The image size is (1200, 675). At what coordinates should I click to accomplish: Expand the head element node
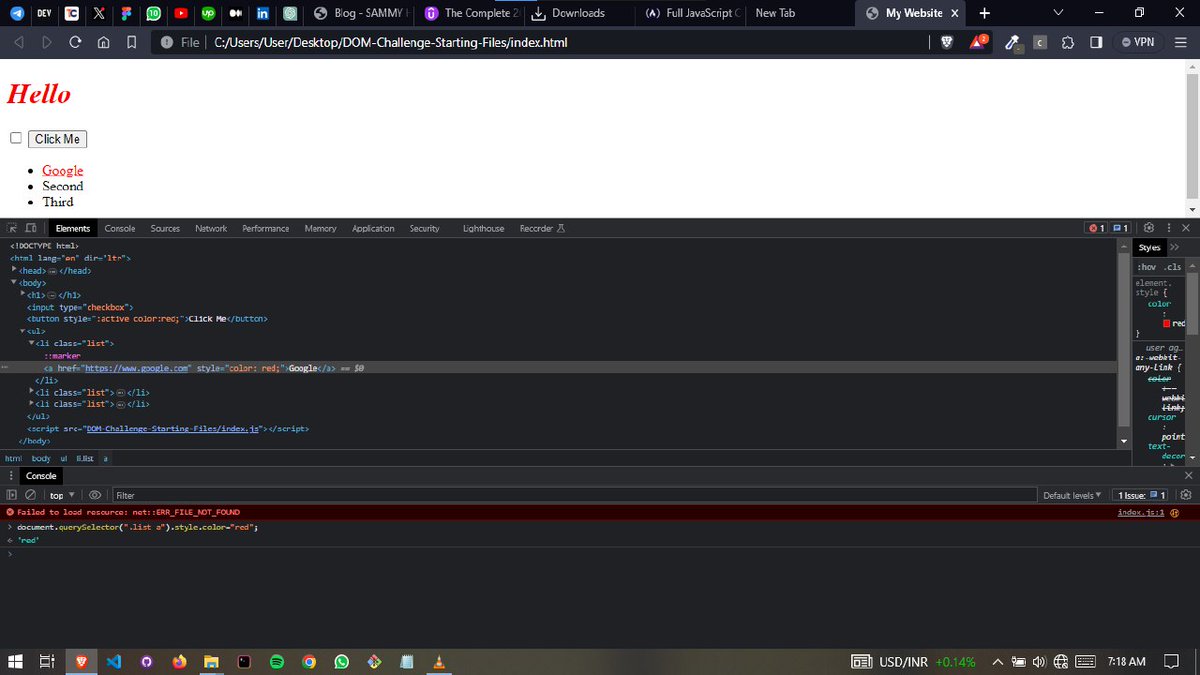tap(14, 270)
